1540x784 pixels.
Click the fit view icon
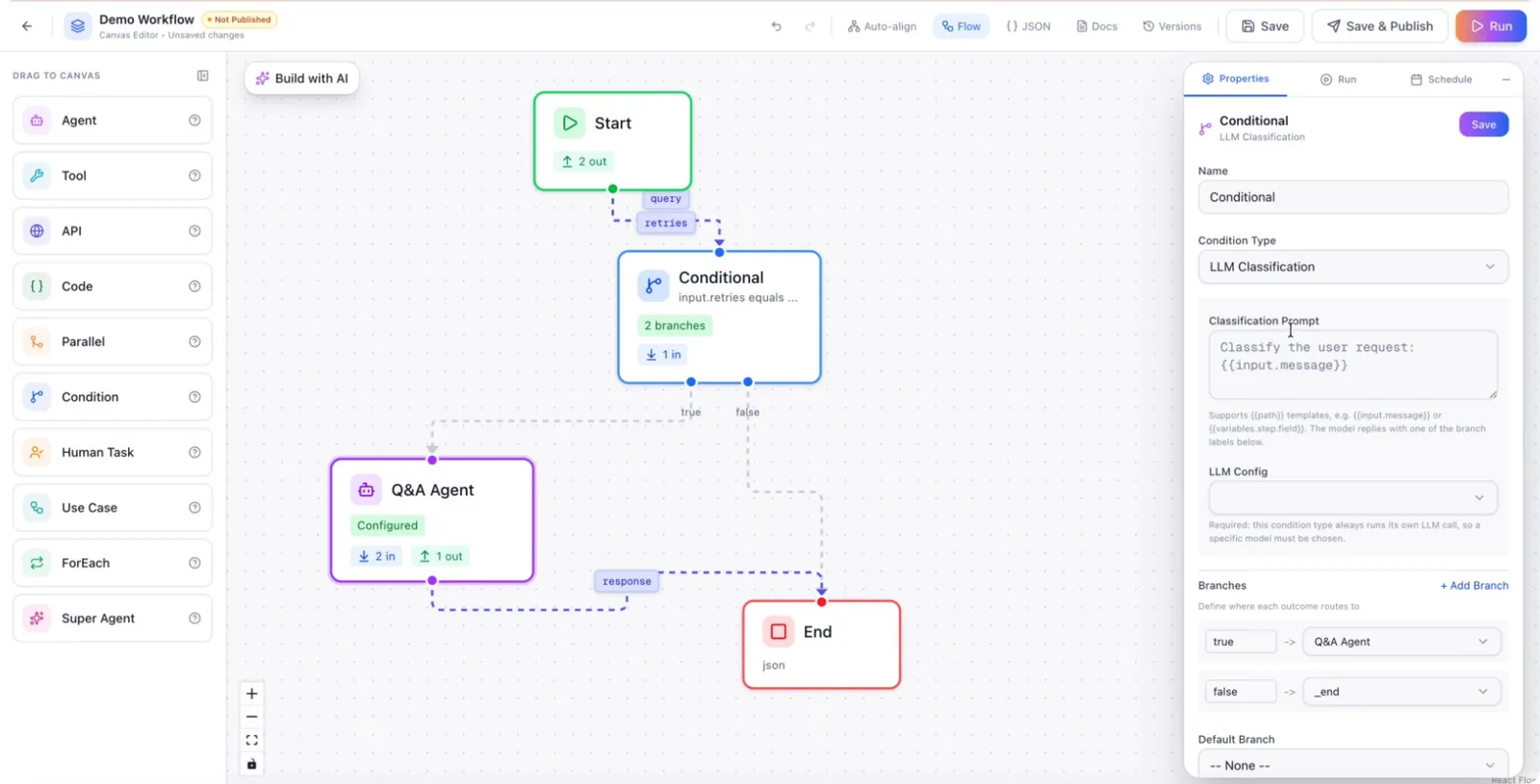click(x=252, y=740)
